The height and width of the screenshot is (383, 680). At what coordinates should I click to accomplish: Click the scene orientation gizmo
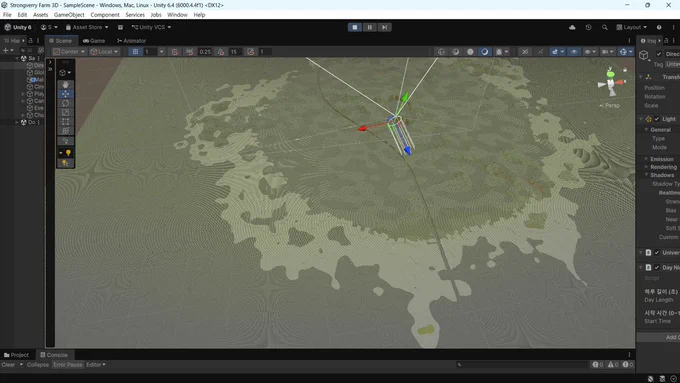click(x=611, y=83)
